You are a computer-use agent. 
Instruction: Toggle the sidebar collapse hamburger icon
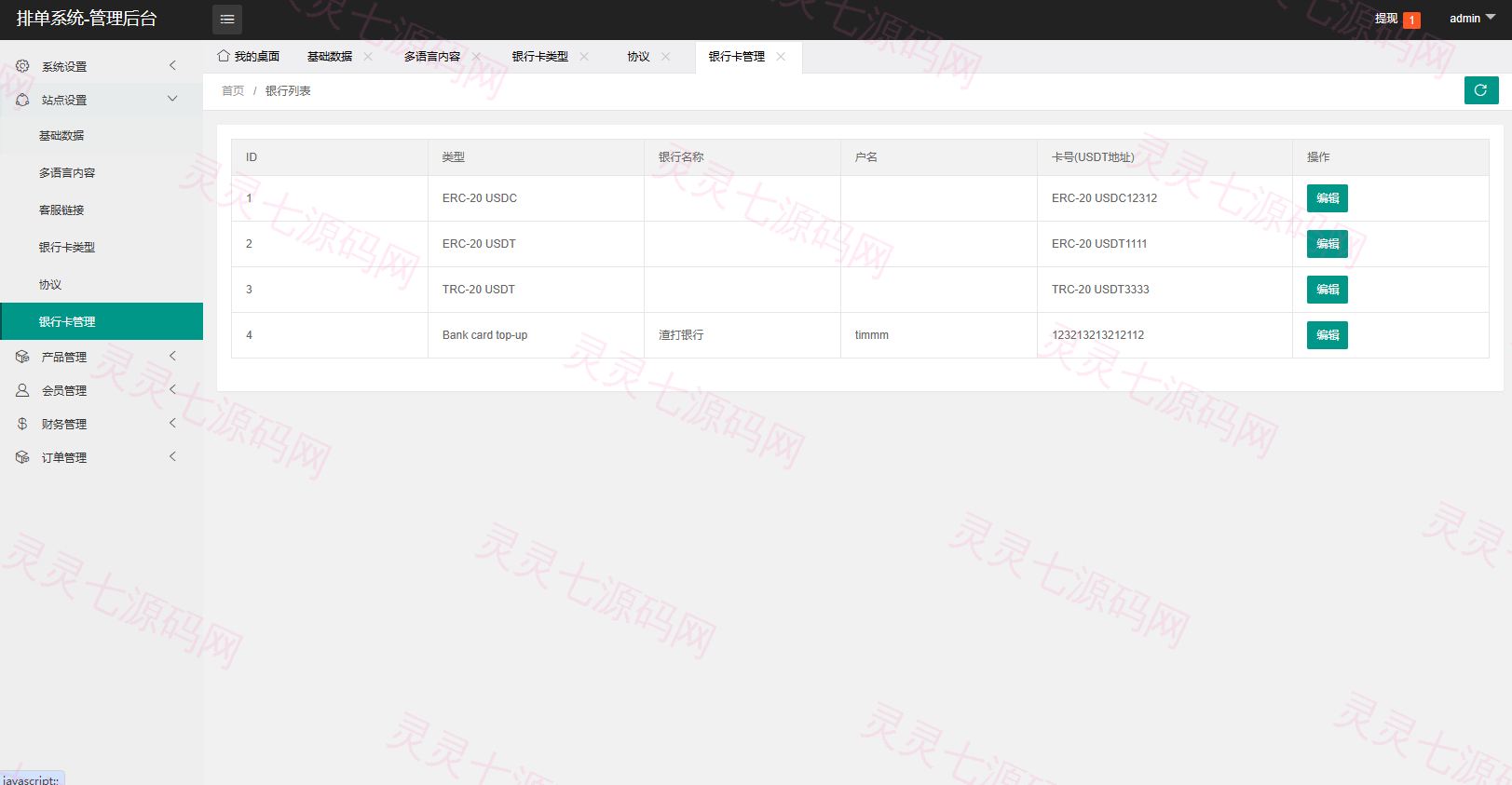point(227,19)
